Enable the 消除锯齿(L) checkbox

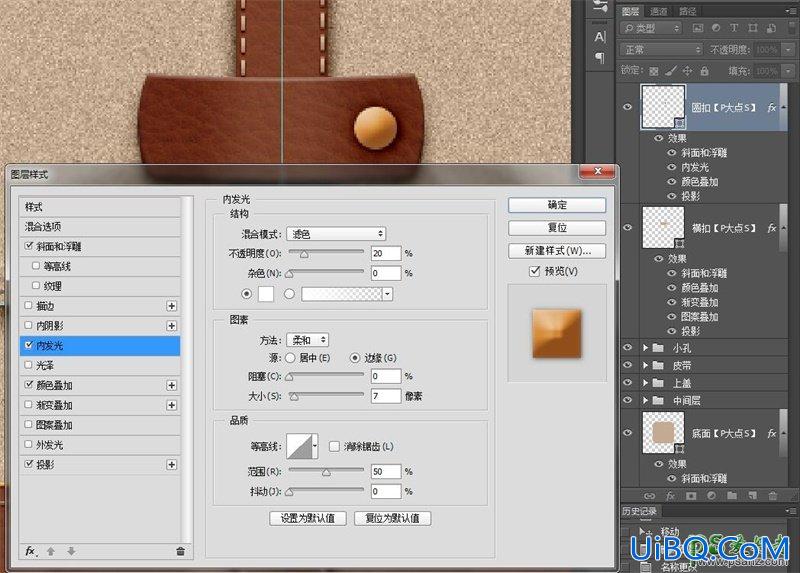point(334,446)
